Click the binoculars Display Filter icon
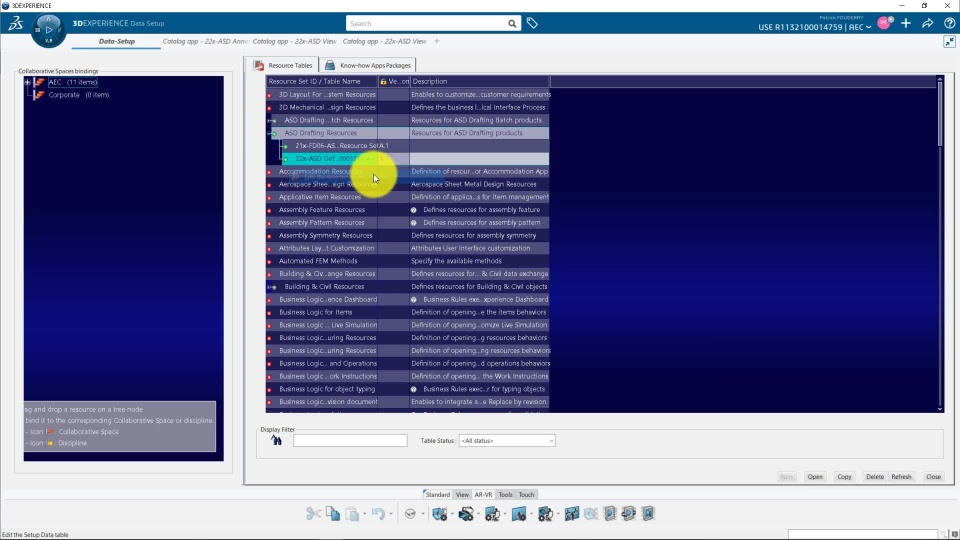960x540 pixels. (276, 440)
